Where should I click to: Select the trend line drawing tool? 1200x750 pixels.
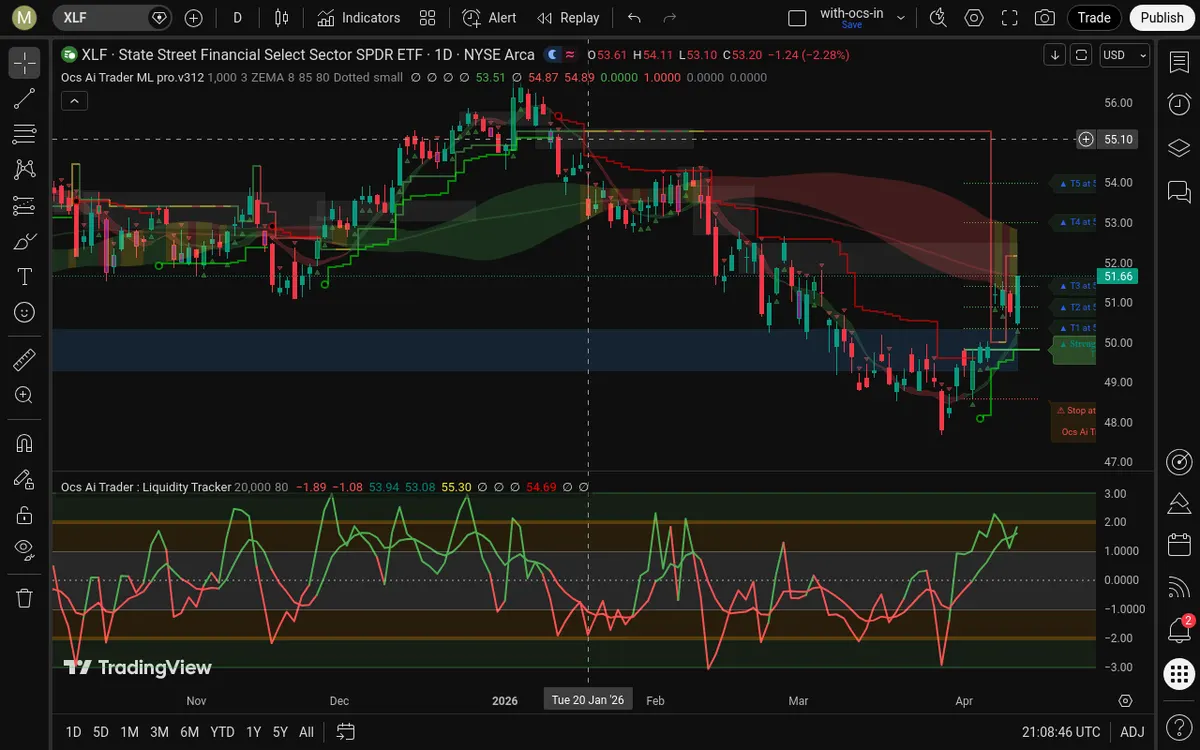point(25,98)
